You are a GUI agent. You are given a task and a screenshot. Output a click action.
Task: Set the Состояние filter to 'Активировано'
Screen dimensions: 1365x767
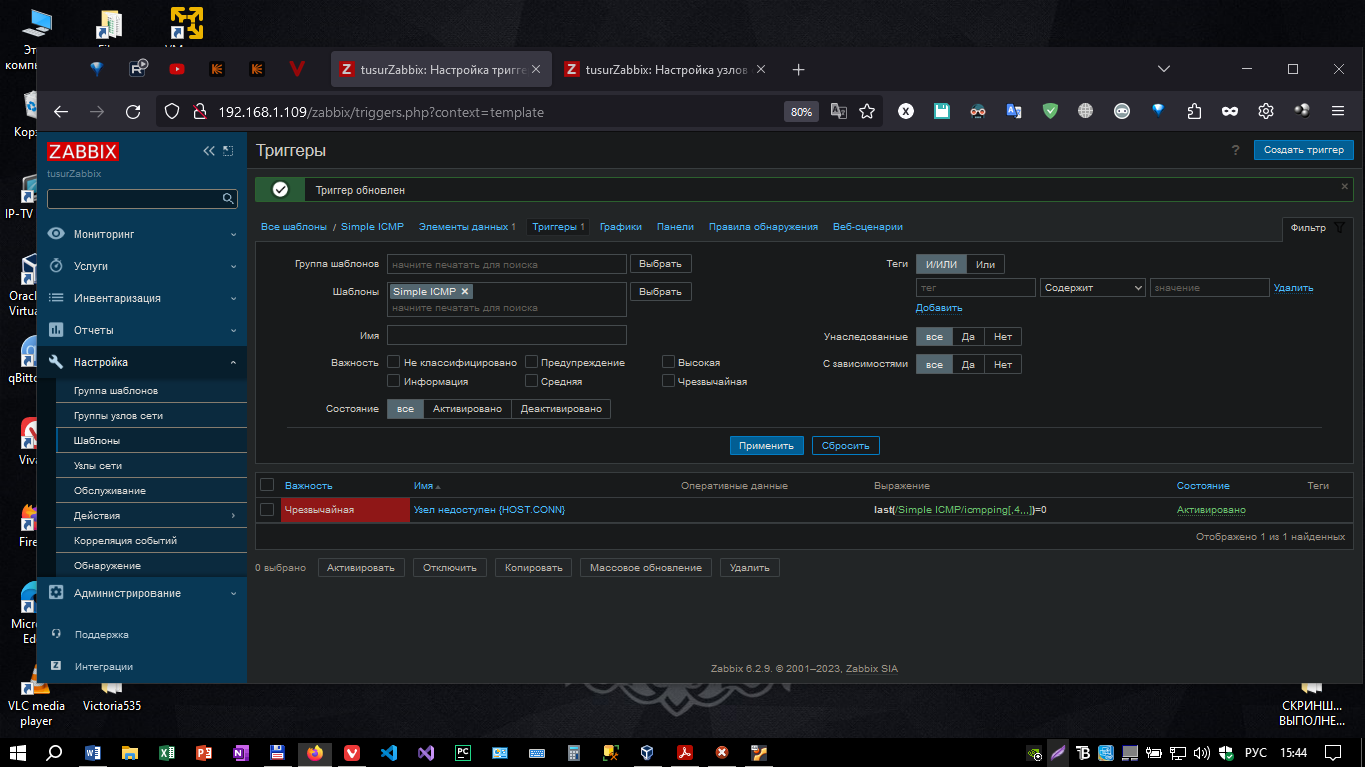(x=467, y=409)
